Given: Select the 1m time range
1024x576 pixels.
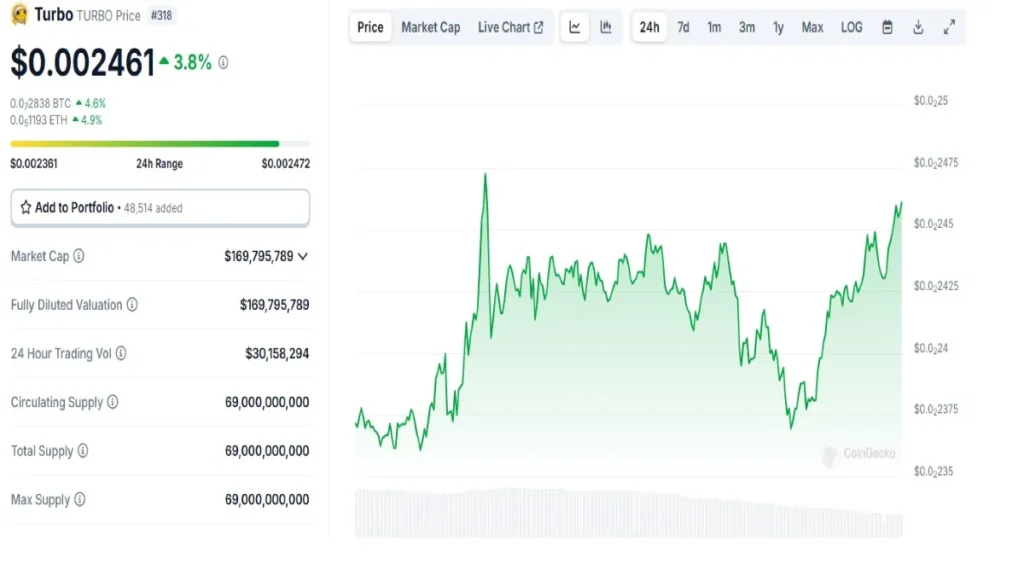Looking at the screenshot, I should pyautogui.click(x=714, y=27).
